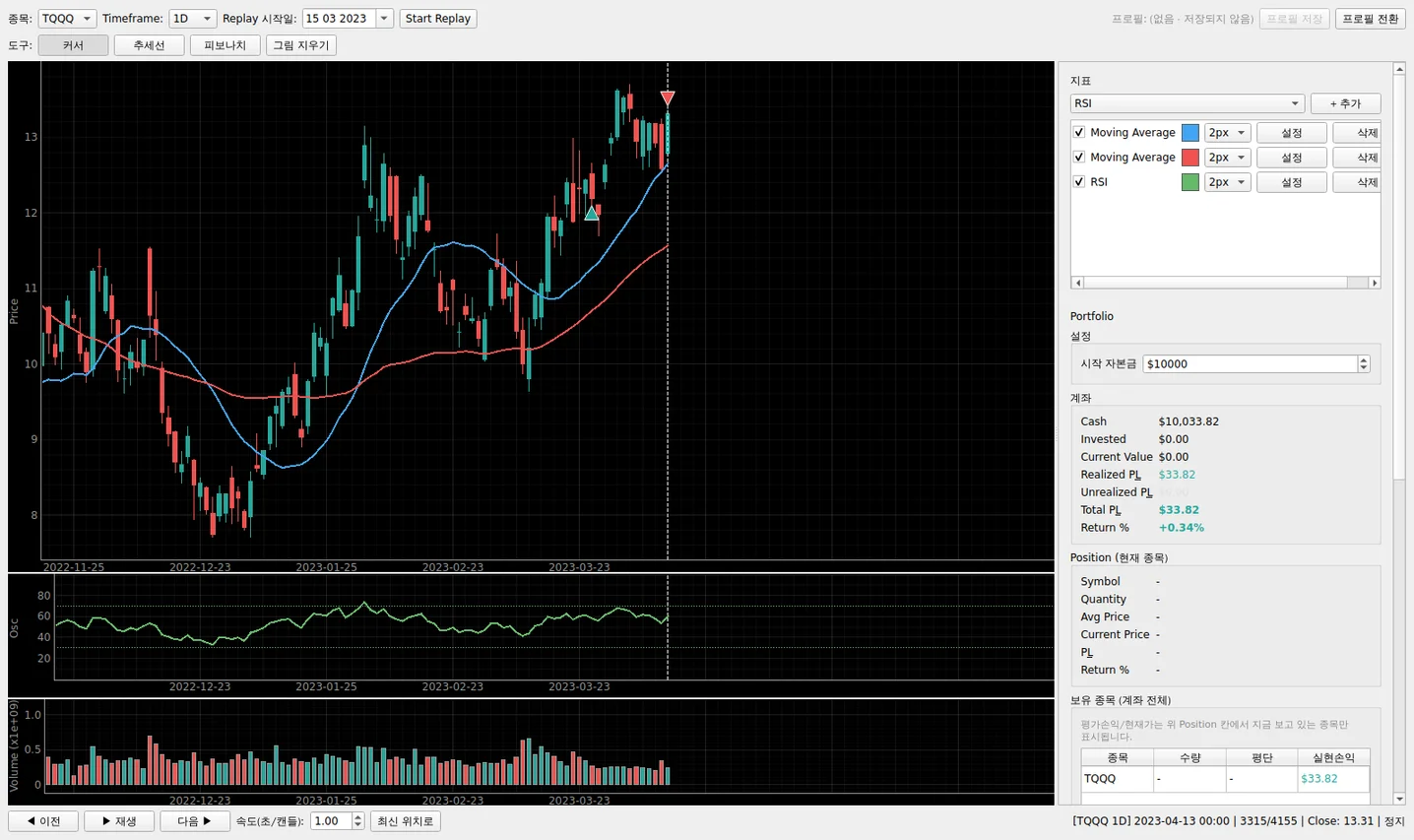1414x840 pixels.
Task: Click the blue Moving Average color swatch
Action: tap(1190, 133)
